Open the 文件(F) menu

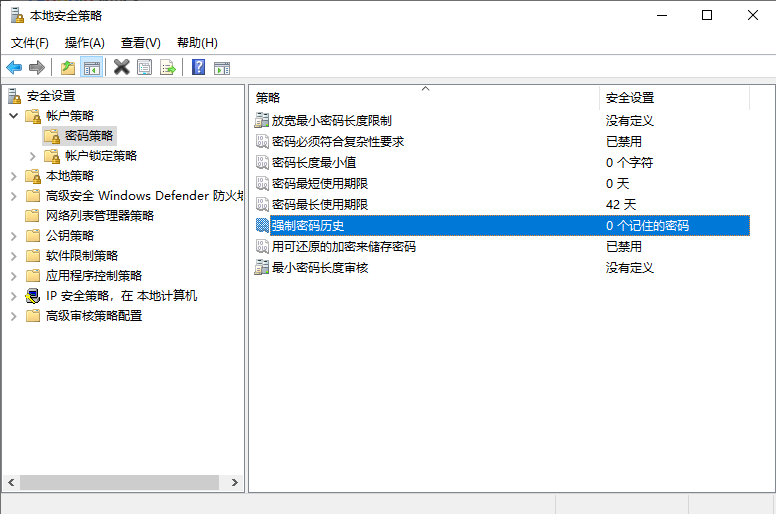pos(30,43)
